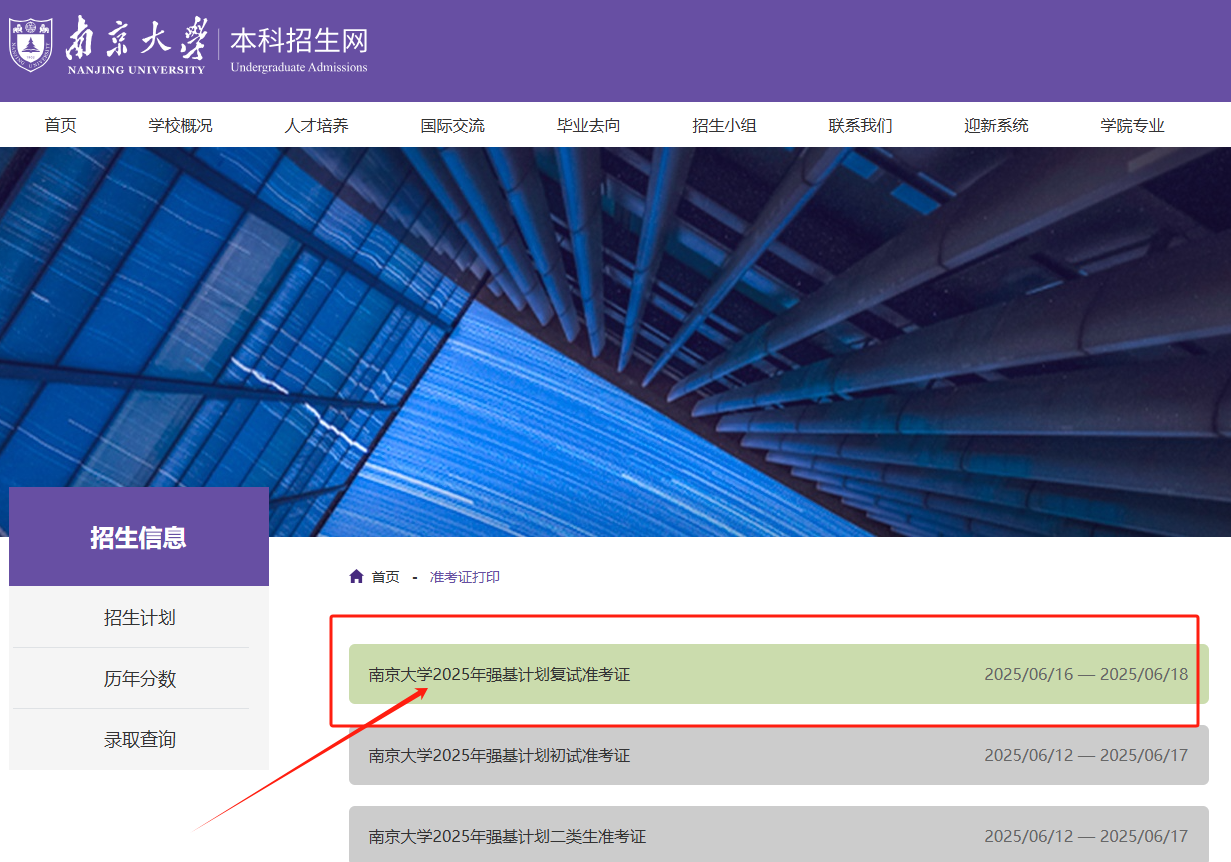This screenshot has height=862, width=1231.
Task: Click the 南京大学 calligraphy wordmark
Action: pyautogui.click(x=135, y=40)
